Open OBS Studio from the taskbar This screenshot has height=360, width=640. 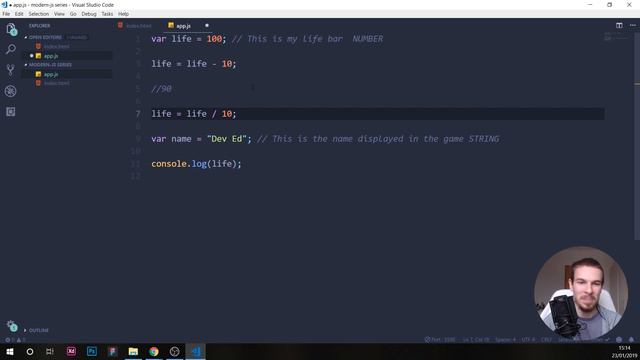[x=175, y=351]
